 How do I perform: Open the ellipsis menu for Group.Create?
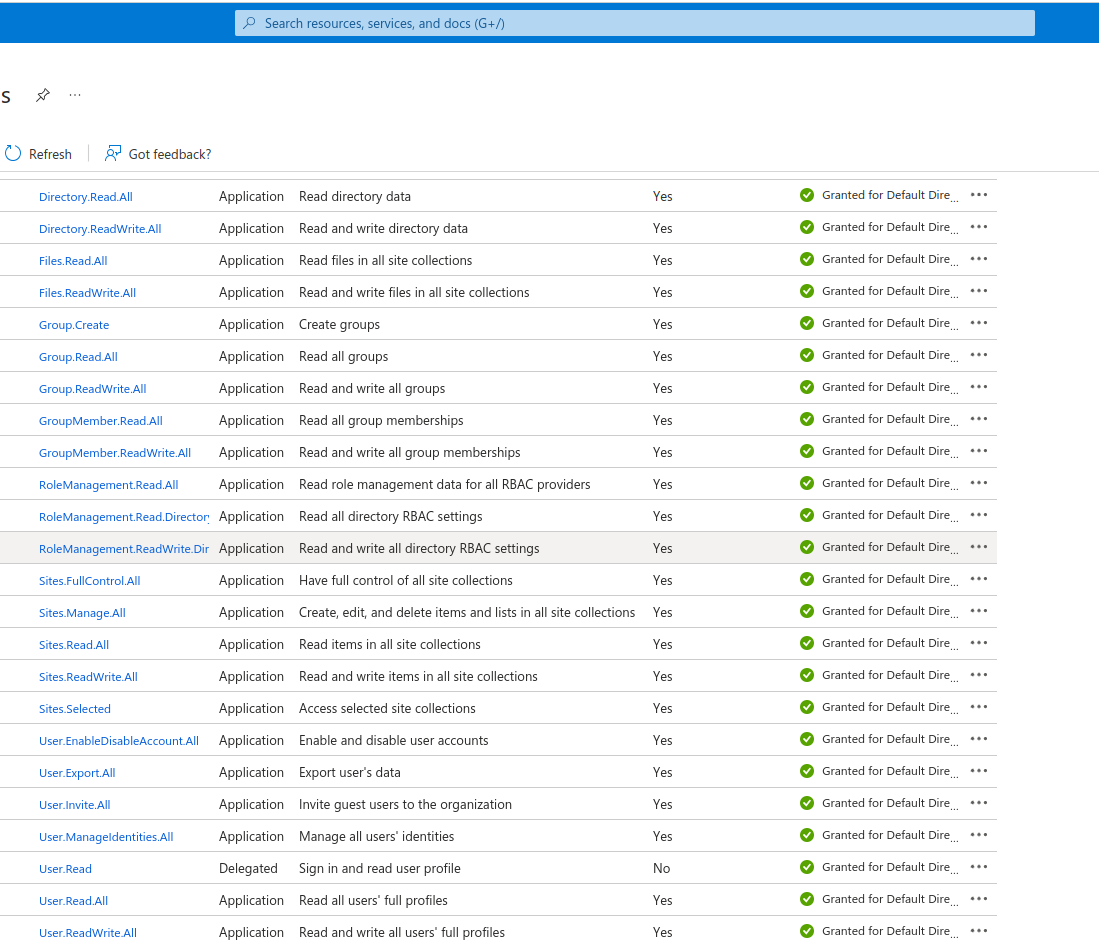click(979, 323)
